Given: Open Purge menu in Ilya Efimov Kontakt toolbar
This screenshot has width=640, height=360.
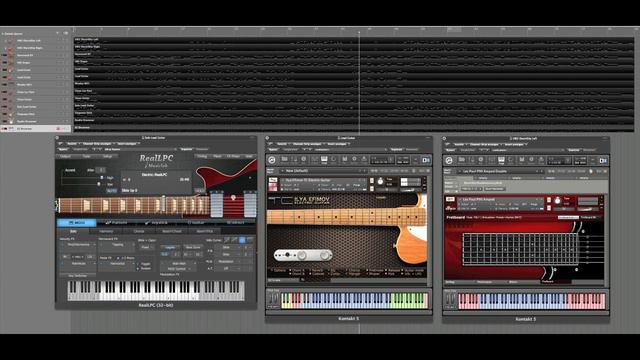Looking at the screenshot, I should (364, 160).
